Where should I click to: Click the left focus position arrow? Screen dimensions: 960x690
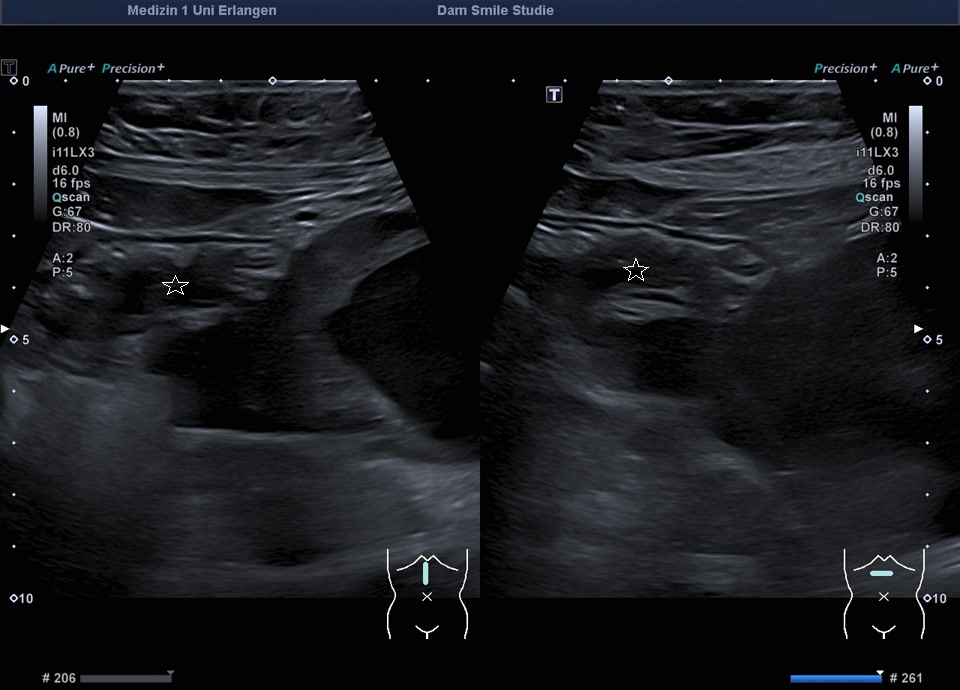(x=5, y=329)
